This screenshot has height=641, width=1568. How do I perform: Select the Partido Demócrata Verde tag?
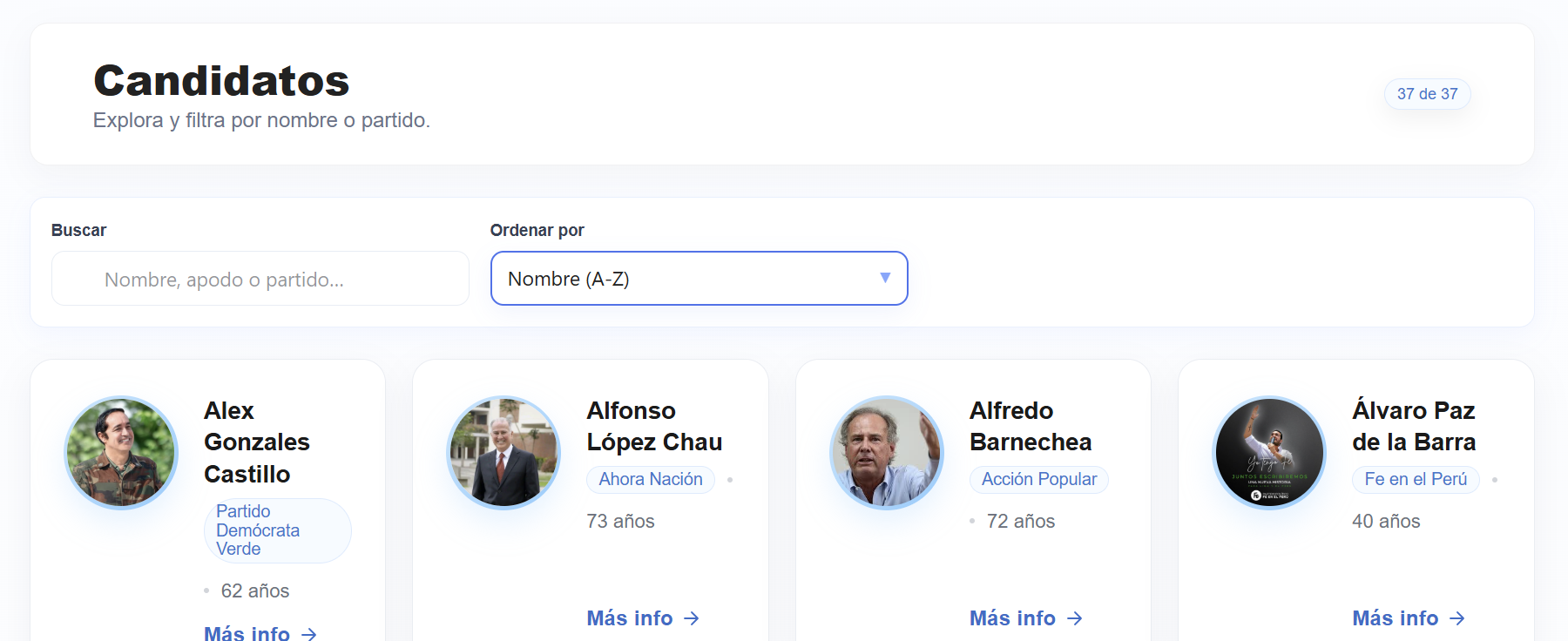pos(278,530)
